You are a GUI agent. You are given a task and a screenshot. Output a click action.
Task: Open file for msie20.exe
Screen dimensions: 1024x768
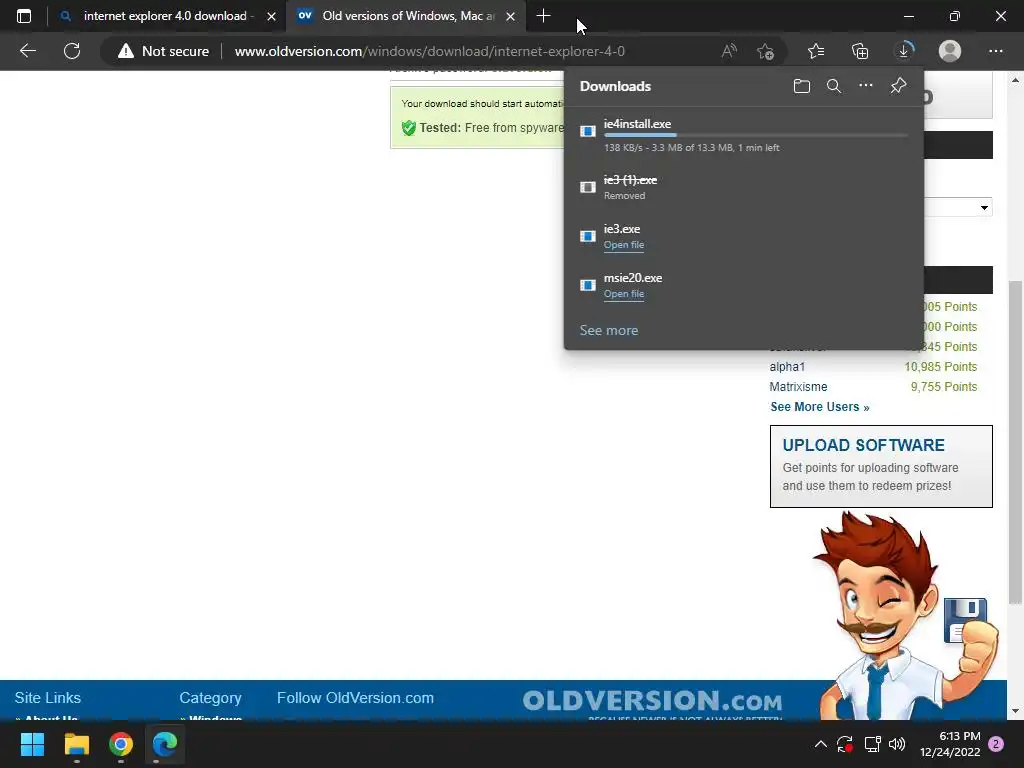(624, 294)
